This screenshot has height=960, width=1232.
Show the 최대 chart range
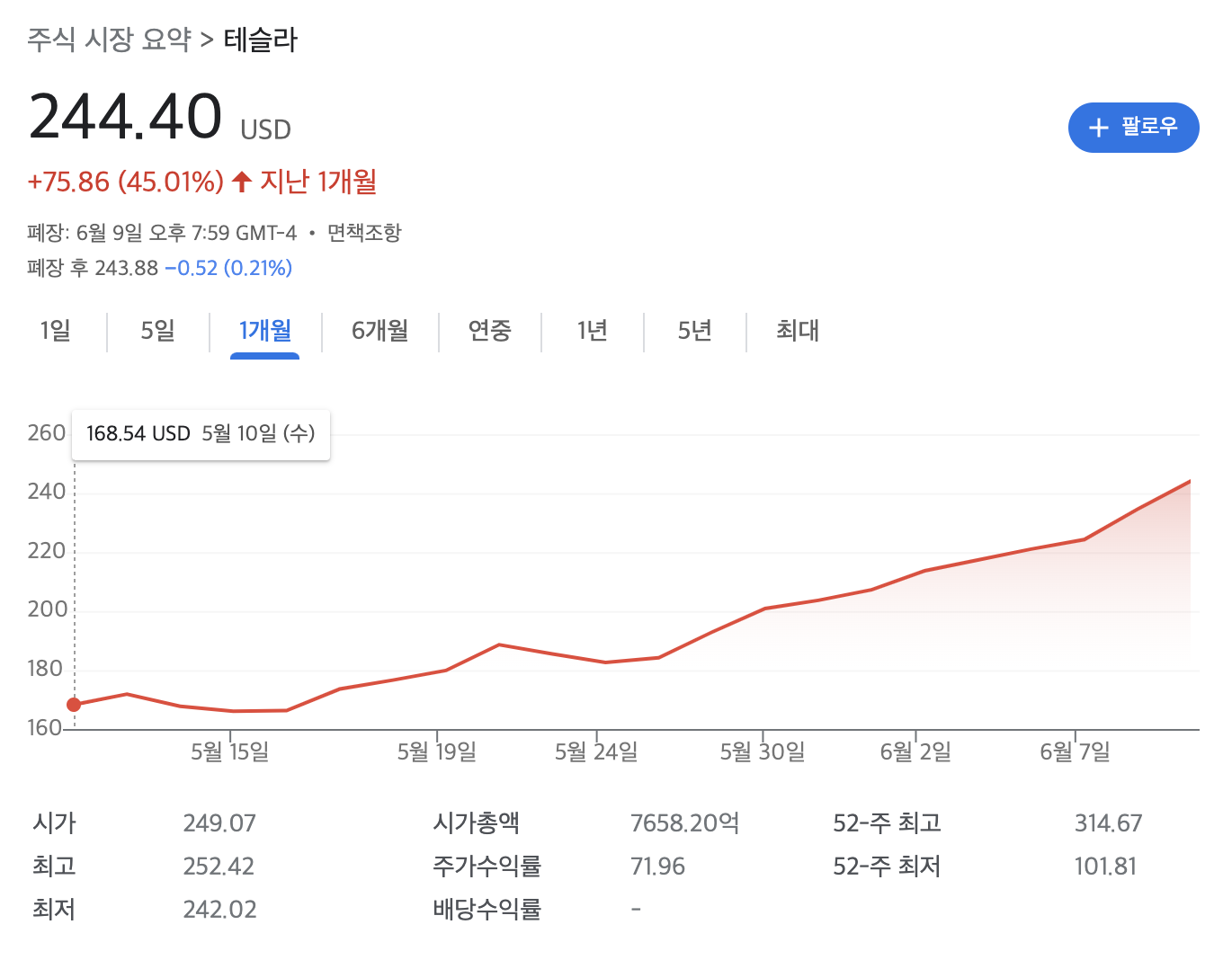[798, 331]
